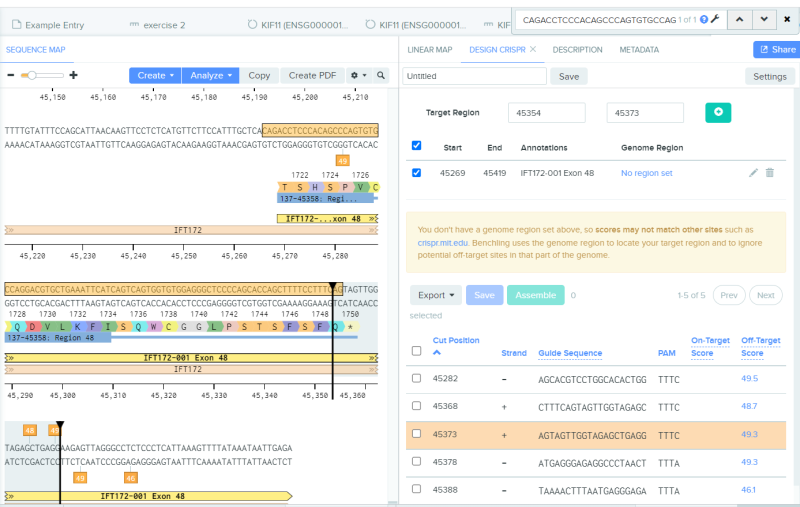The height and width of the screenshot is (507, 800).
Task: Select the guide at cut position 45282
Action: (416, 378)
